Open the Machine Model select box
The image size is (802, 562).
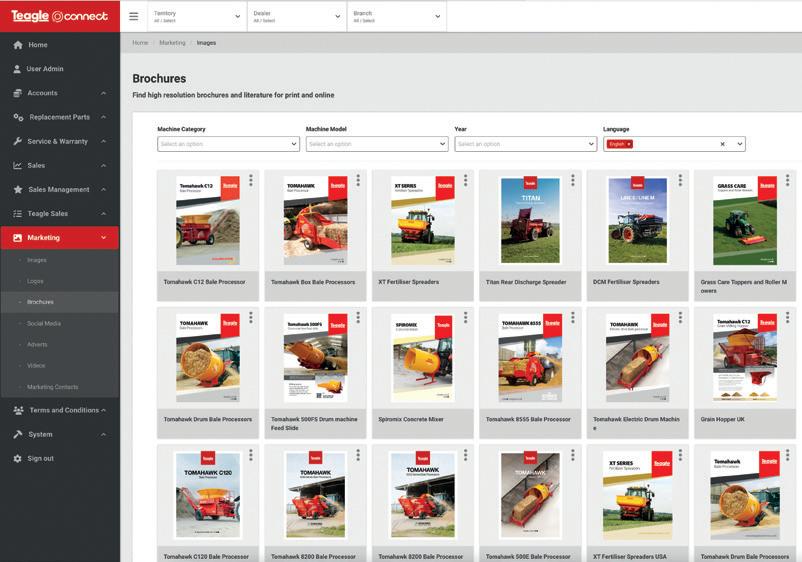tap(377, 144)
